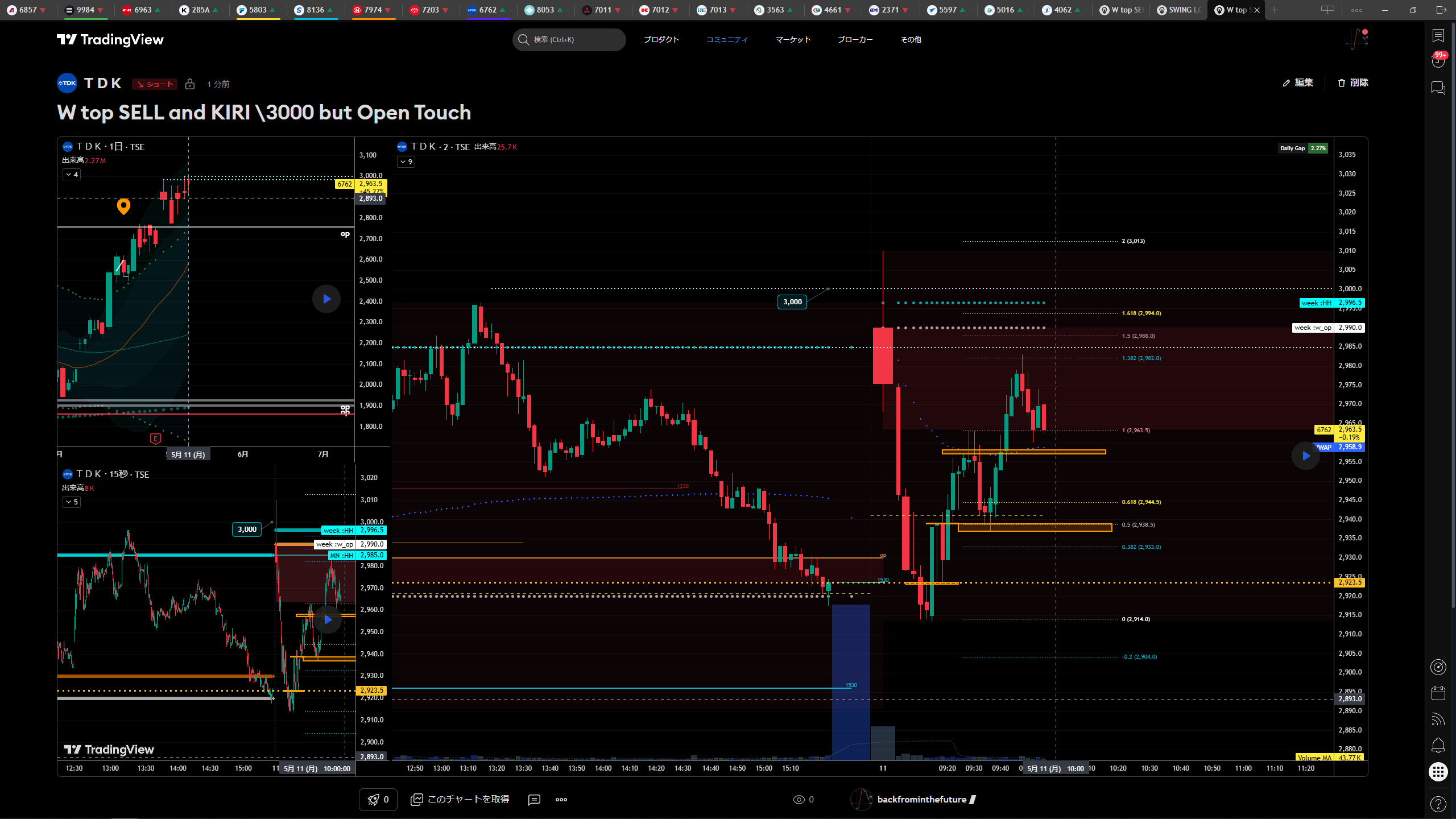Click the rocket boost button showing 0

[x=378, y=799]
